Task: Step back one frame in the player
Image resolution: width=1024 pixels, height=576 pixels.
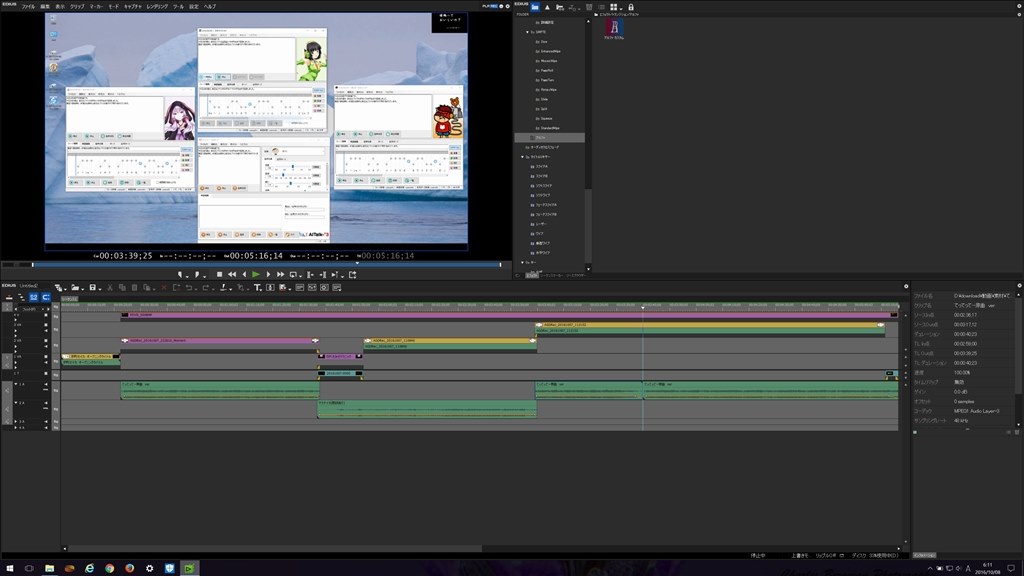Action: coord(244,275)
